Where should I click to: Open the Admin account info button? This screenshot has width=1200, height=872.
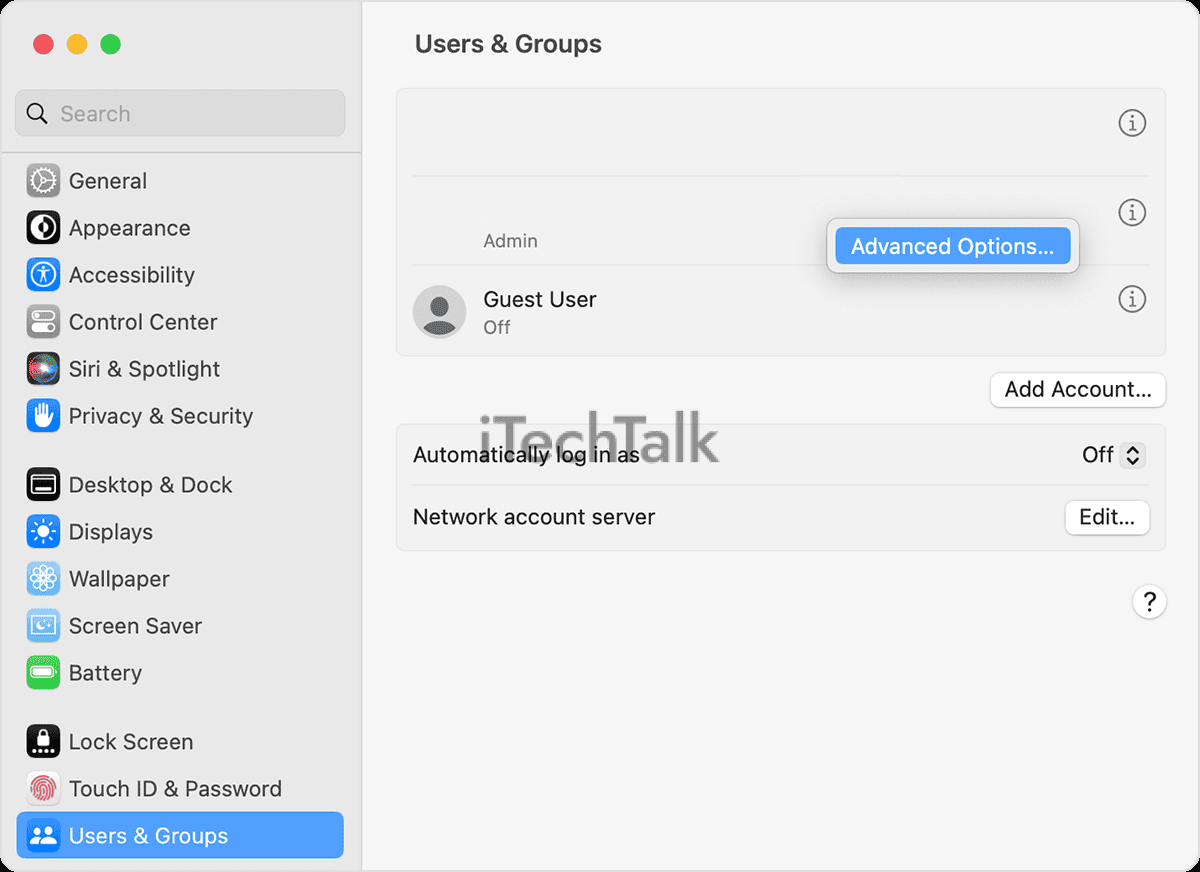(x=1131, y=212)
